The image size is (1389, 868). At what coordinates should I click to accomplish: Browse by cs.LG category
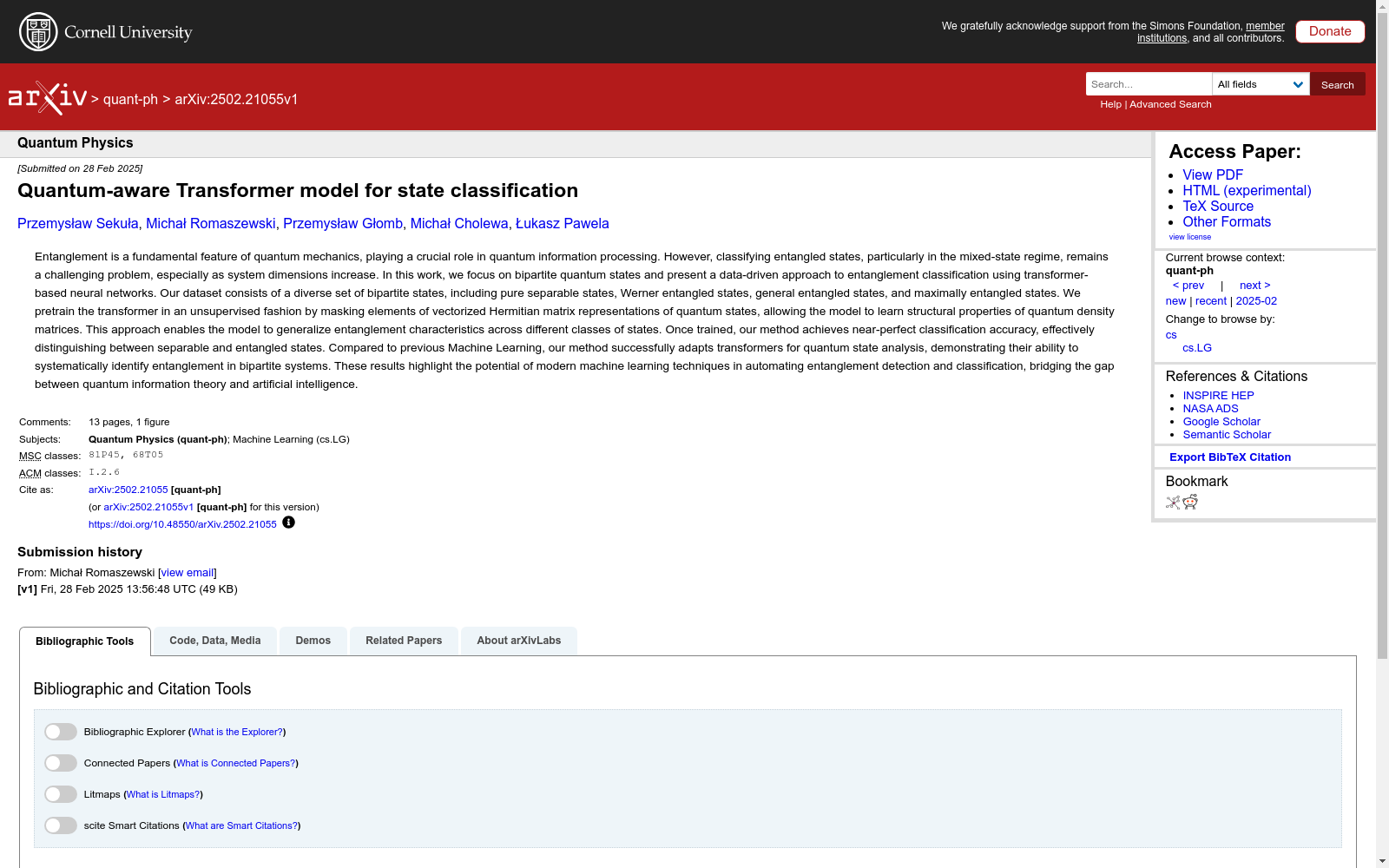[1197, 348]
